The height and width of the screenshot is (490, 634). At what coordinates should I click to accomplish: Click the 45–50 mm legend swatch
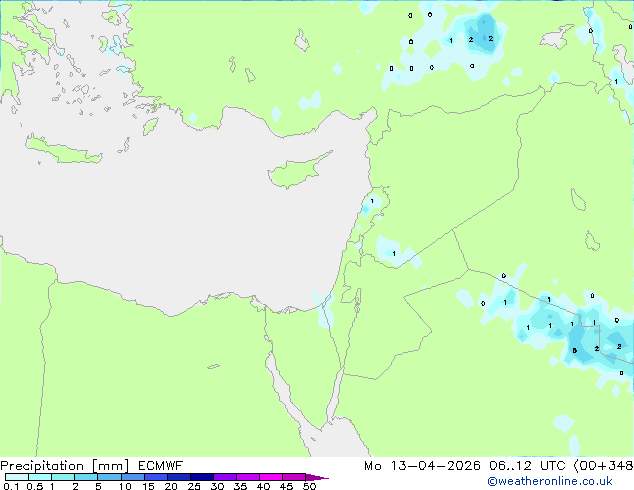[294, 477]
